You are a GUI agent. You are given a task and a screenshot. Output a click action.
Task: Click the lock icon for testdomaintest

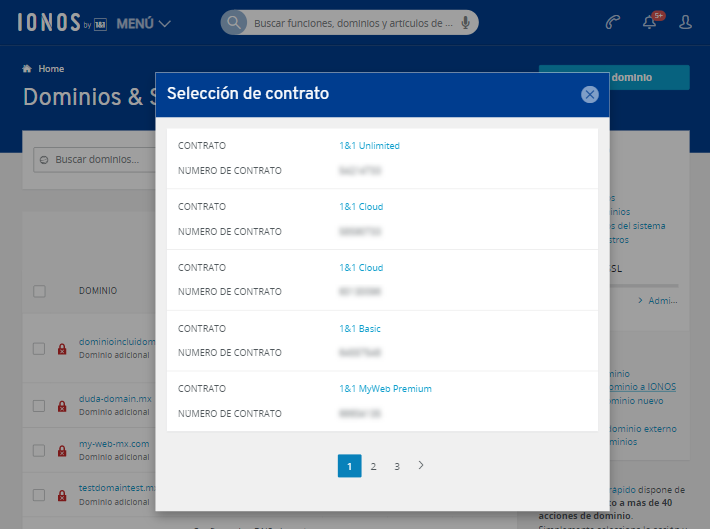(x=62, y=495)
